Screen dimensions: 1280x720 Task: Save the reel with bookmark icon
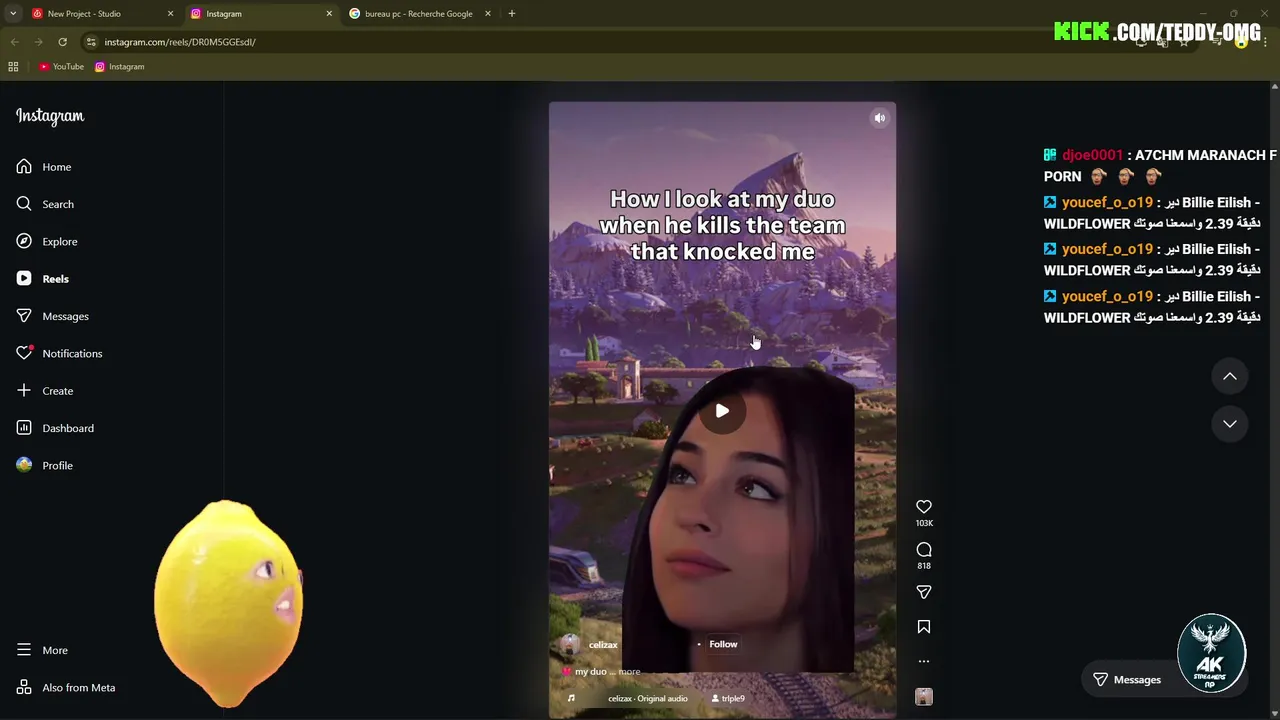[924, 627]
